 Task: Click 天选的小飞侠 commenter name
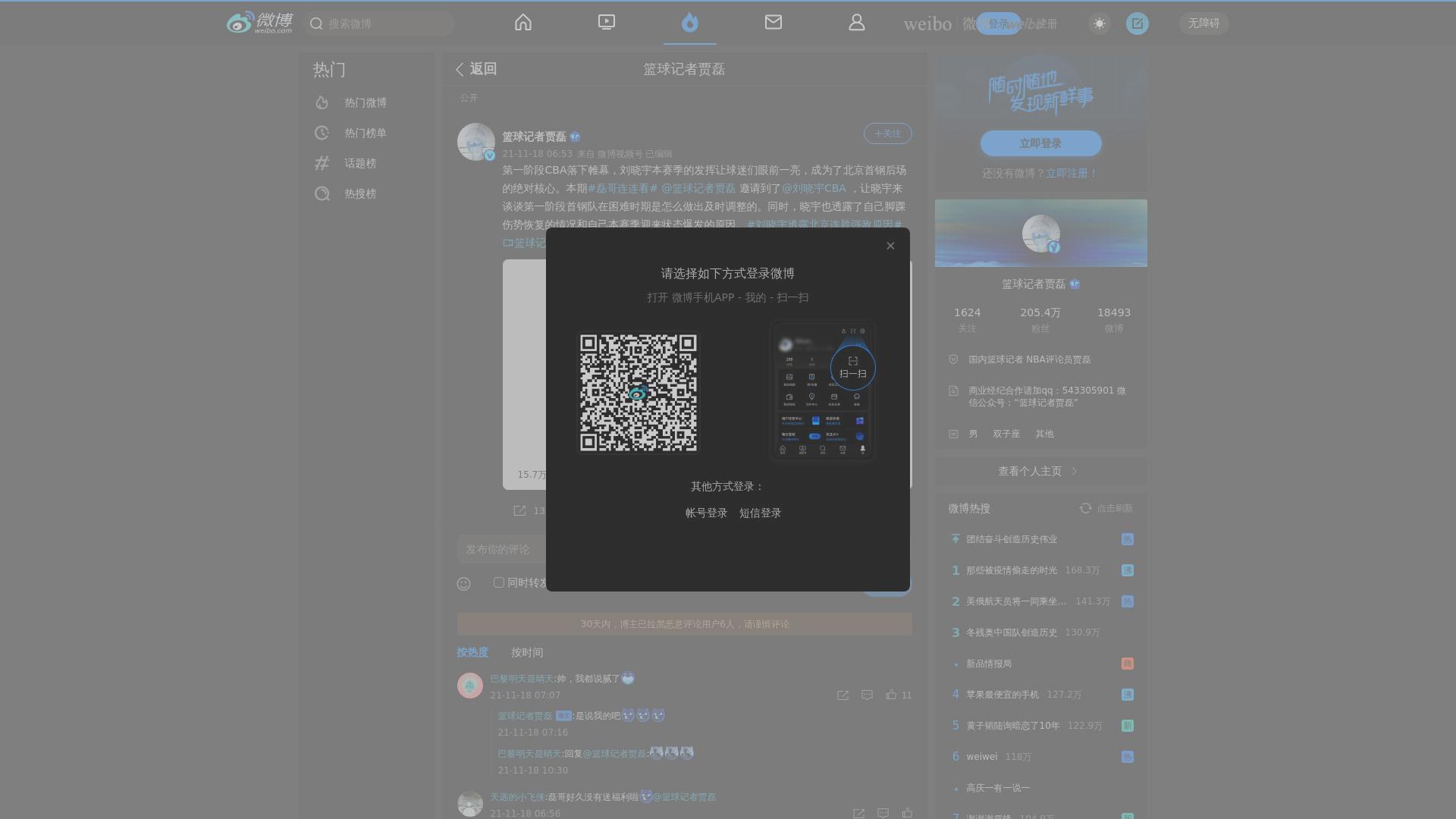(517, 797)
